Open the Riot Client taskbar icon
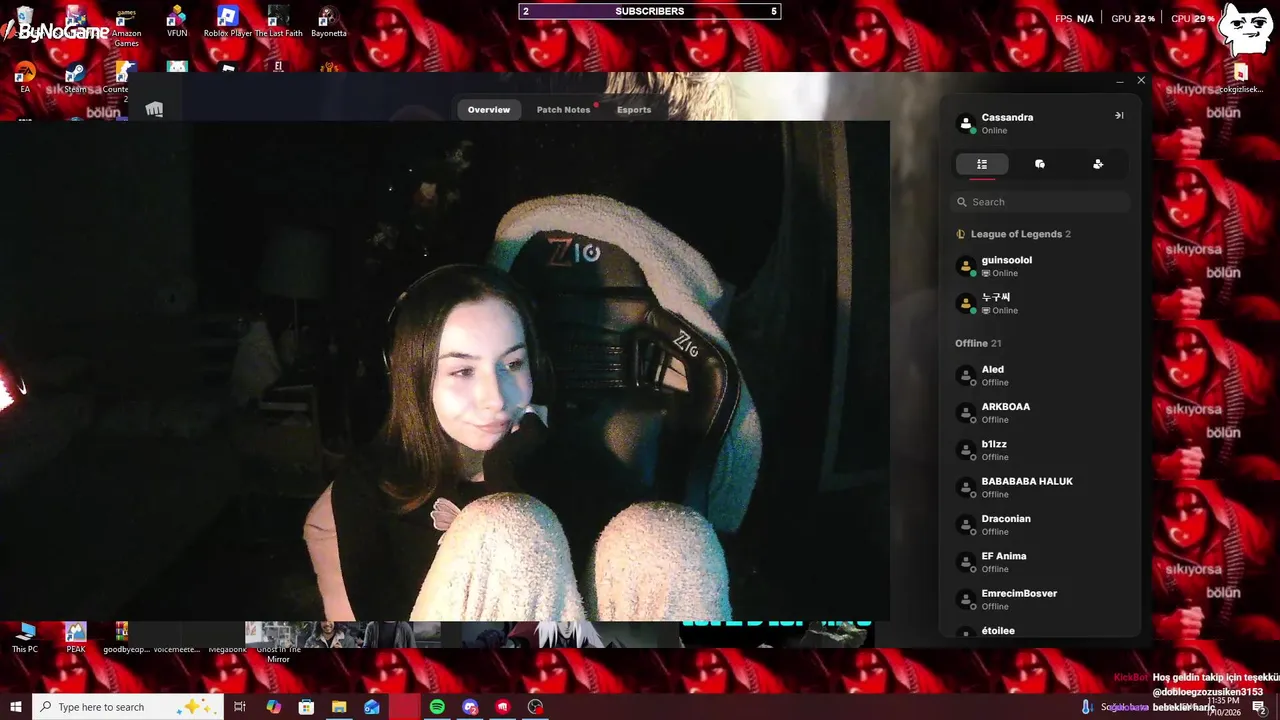Viewport: 1280px width, 720px height. [x=503, y=707]
